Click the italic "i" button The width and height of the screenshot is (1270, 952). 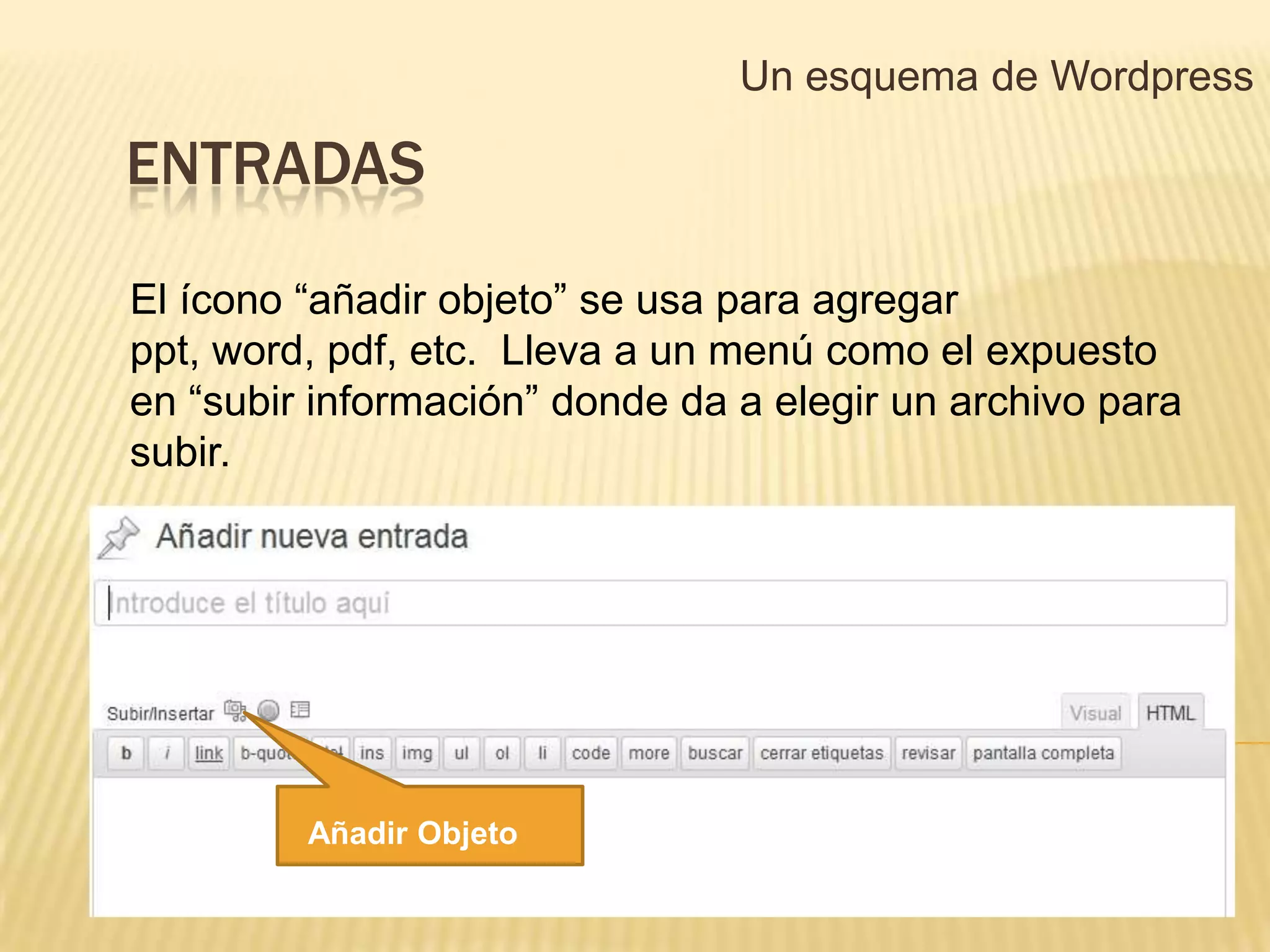[166, 753]
